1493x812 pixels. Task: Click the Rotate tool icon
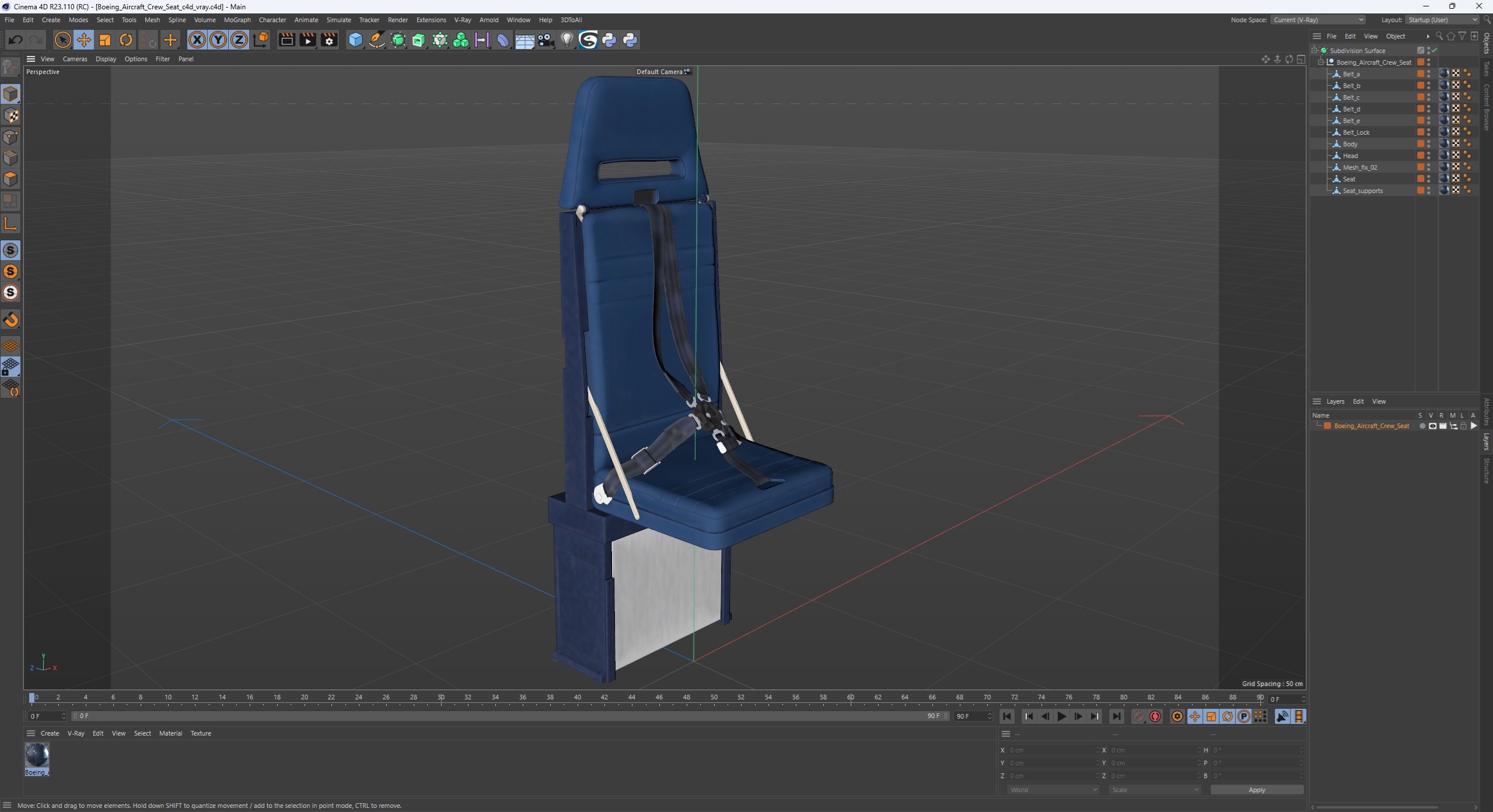[x=127, y=39]
